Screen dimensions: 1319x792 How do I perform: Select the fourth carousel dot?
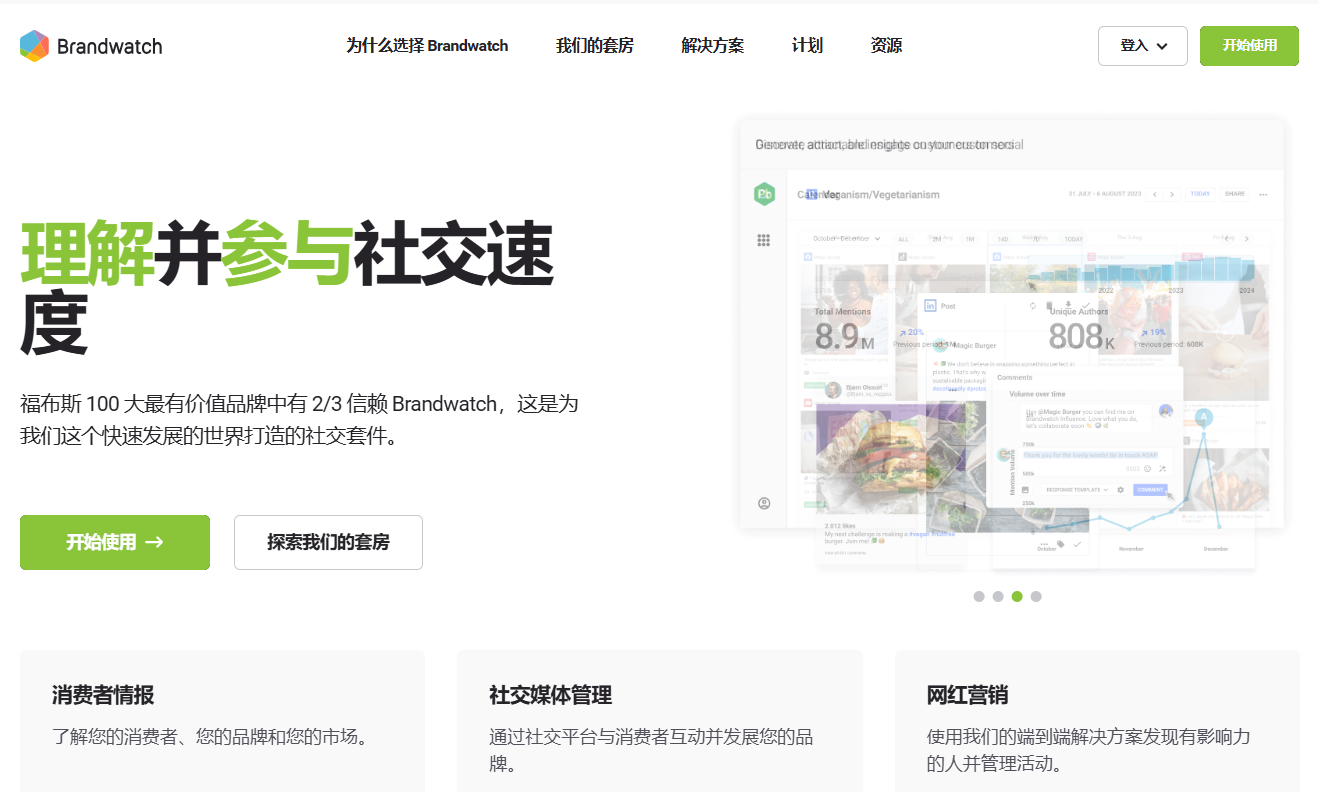[1036, 596]
